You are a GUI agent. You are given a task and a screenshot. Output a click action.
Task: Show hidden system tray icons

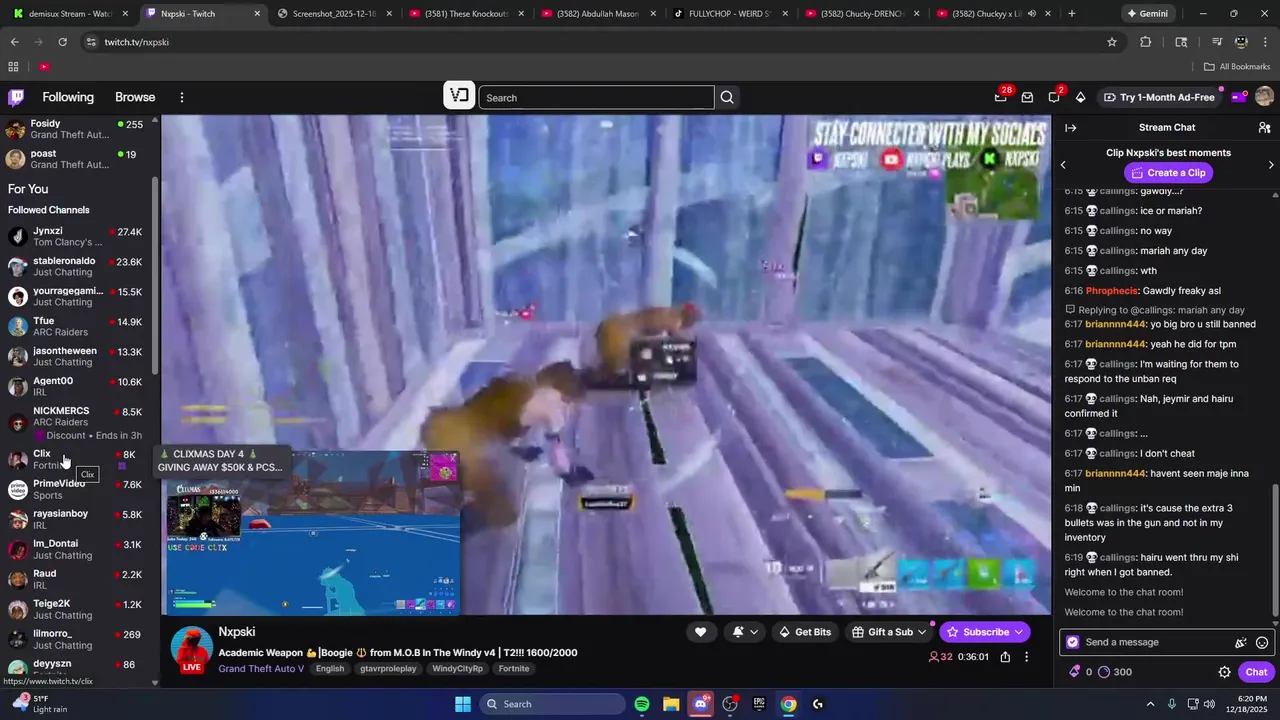coord(1150,704)
